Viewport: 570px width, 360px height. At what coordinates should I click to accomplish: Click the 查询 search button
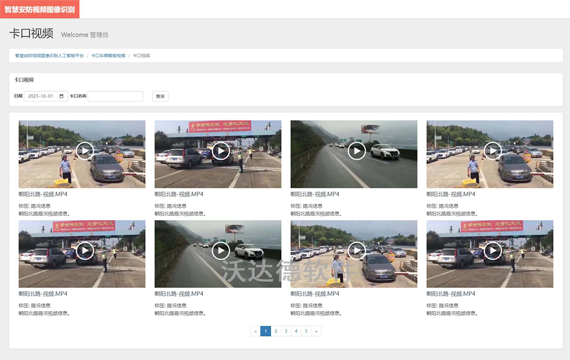[160, 96]
